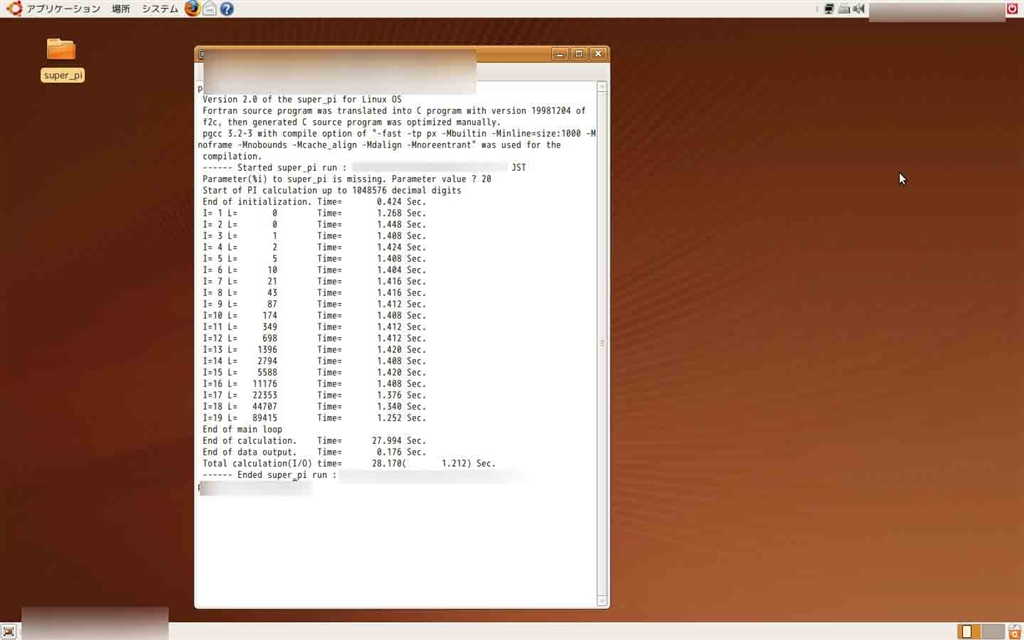Viewport: 1024px width, 640px height.
Task: Open the 場所 menu
Action: pos(121,8)
